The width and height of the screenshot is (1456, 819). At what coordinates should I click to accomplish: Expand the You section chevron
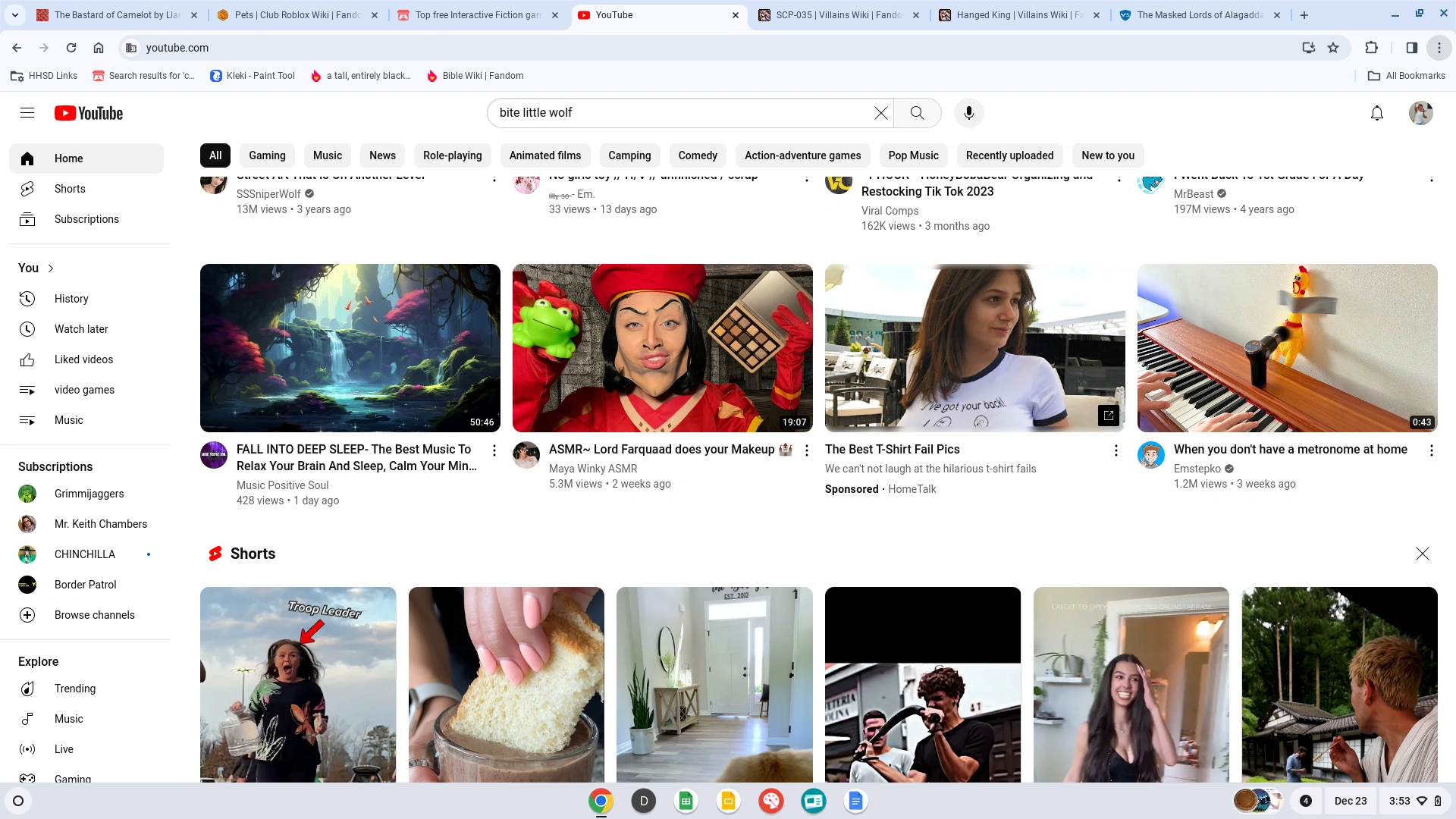tap(51, 268)
